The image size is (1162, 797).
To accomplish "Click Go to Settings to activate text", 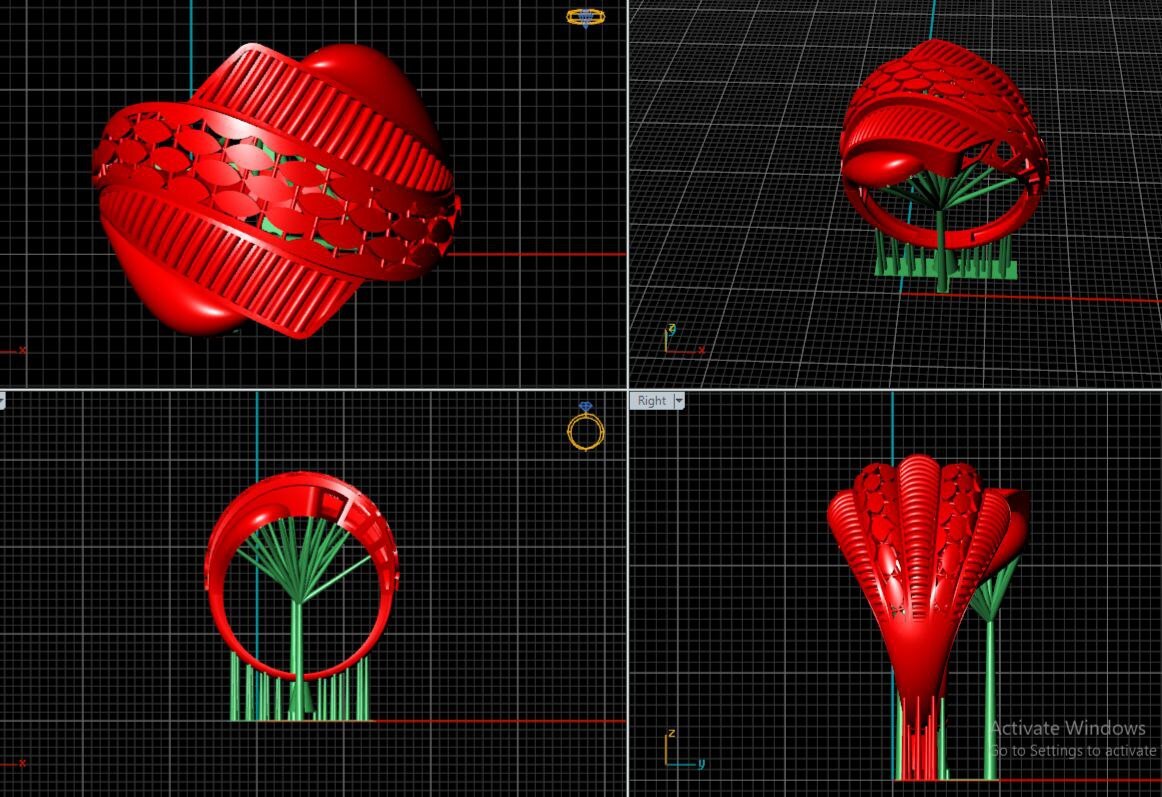I will click(1073, 750).
